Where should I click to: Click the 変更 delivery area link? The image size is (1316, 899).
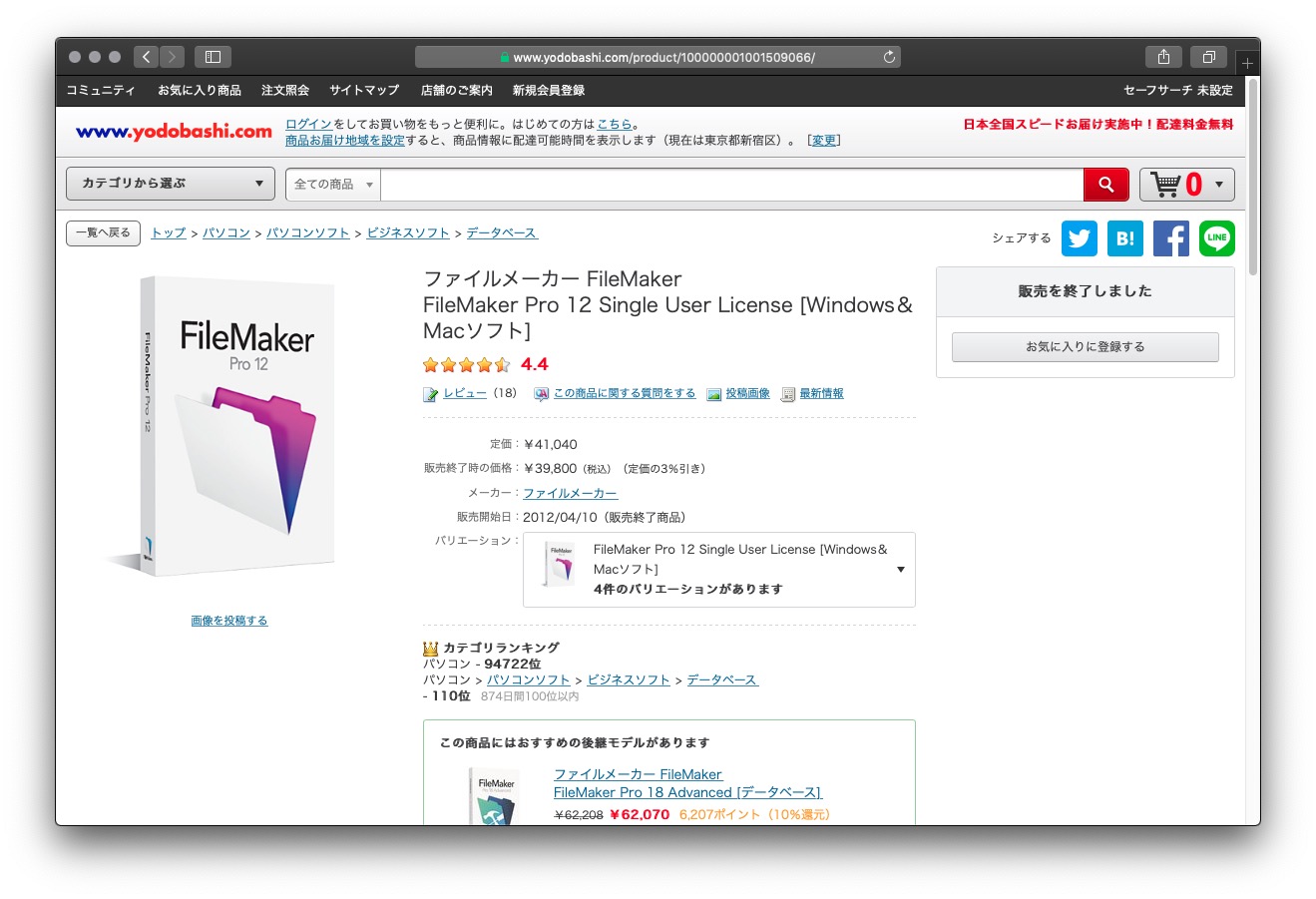[824, 141]
